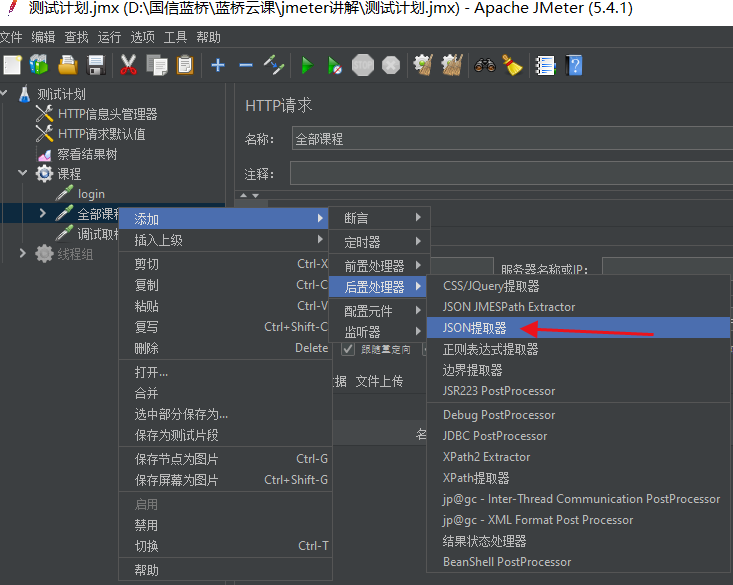The image size is (733, 585).
Task: Select HTTP请求默认值 tree node
Action: click(101, 134)
